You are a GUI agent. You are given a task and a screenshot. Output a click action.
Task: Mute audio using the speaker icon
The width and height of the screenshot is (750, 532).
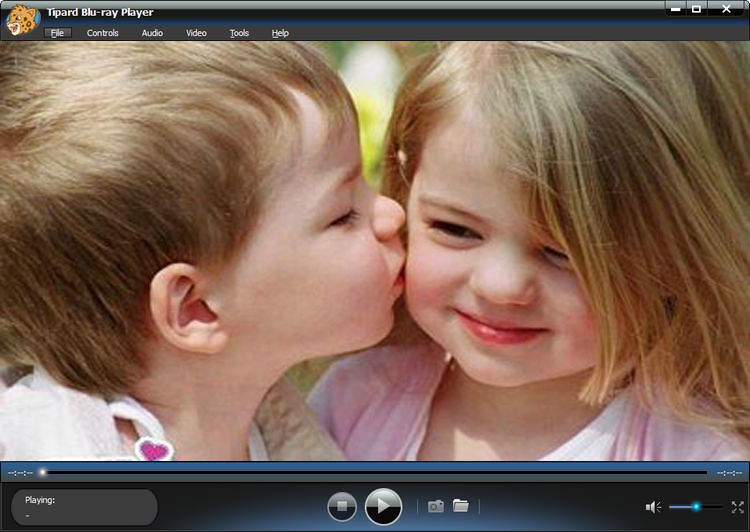coord(652,508)
